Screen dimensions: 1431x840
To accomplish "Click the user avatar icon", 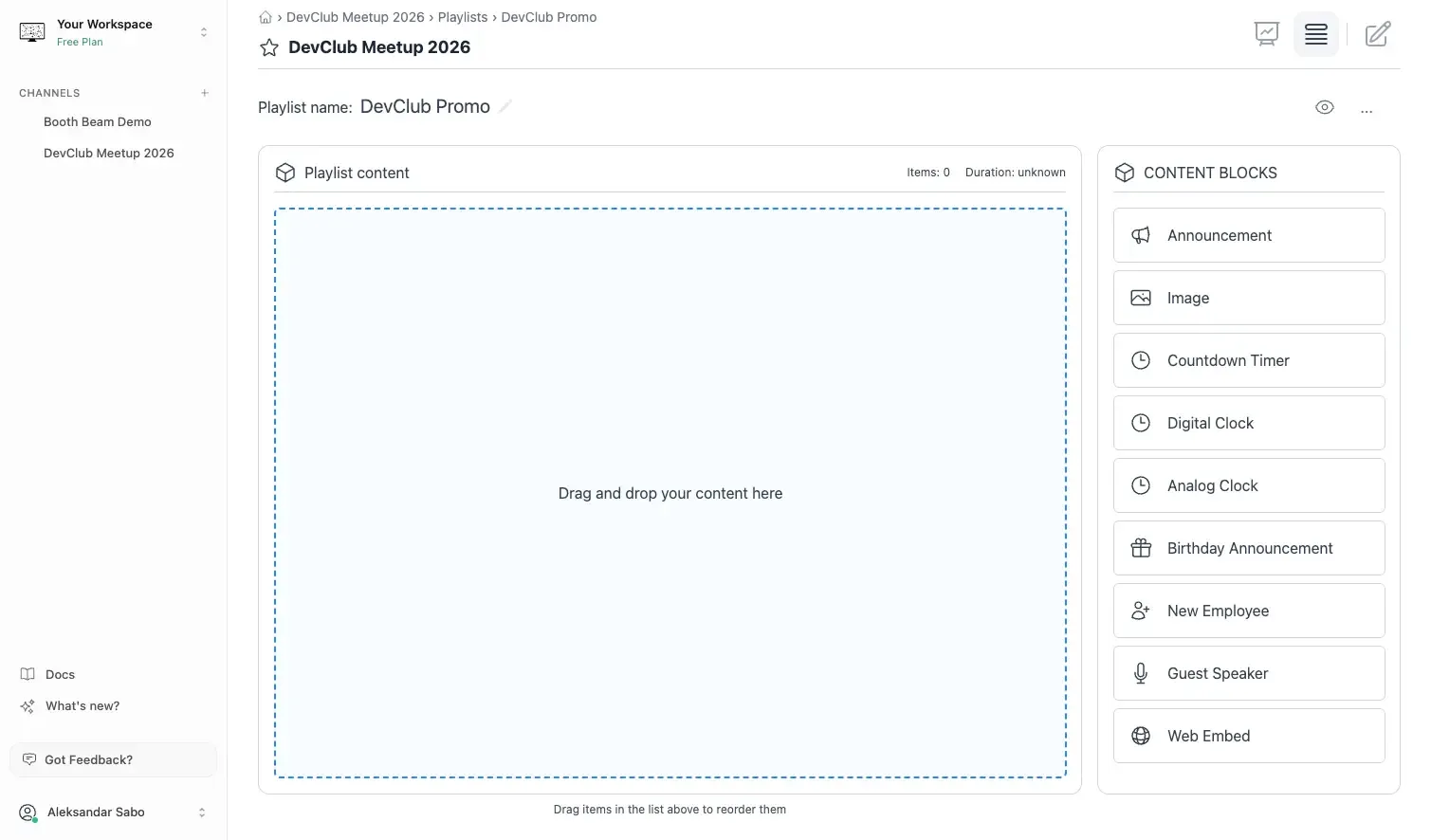I will pos(28,813).
